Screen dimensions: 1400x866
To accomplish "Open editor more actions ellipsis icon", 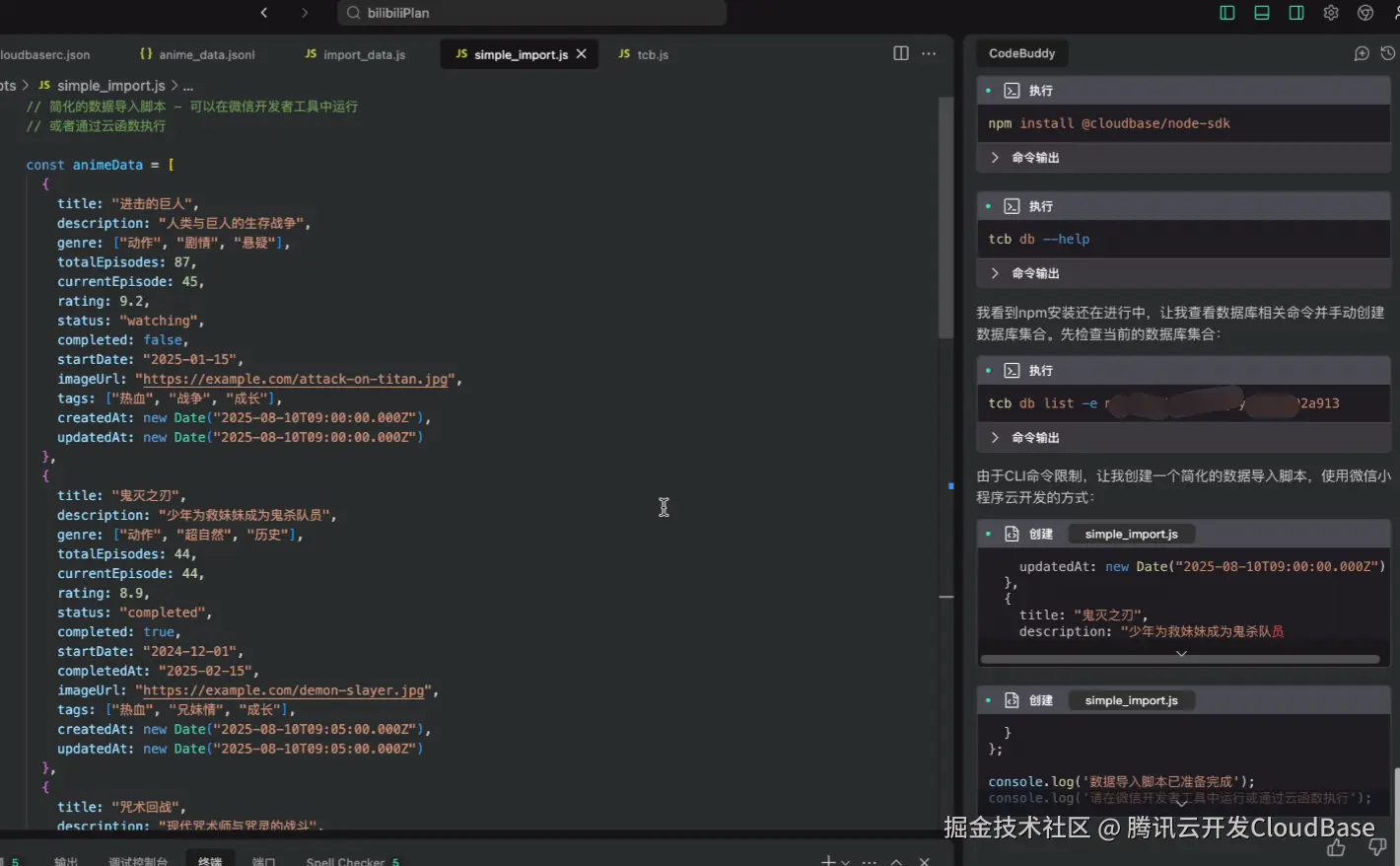I will (x=928, y=53).
